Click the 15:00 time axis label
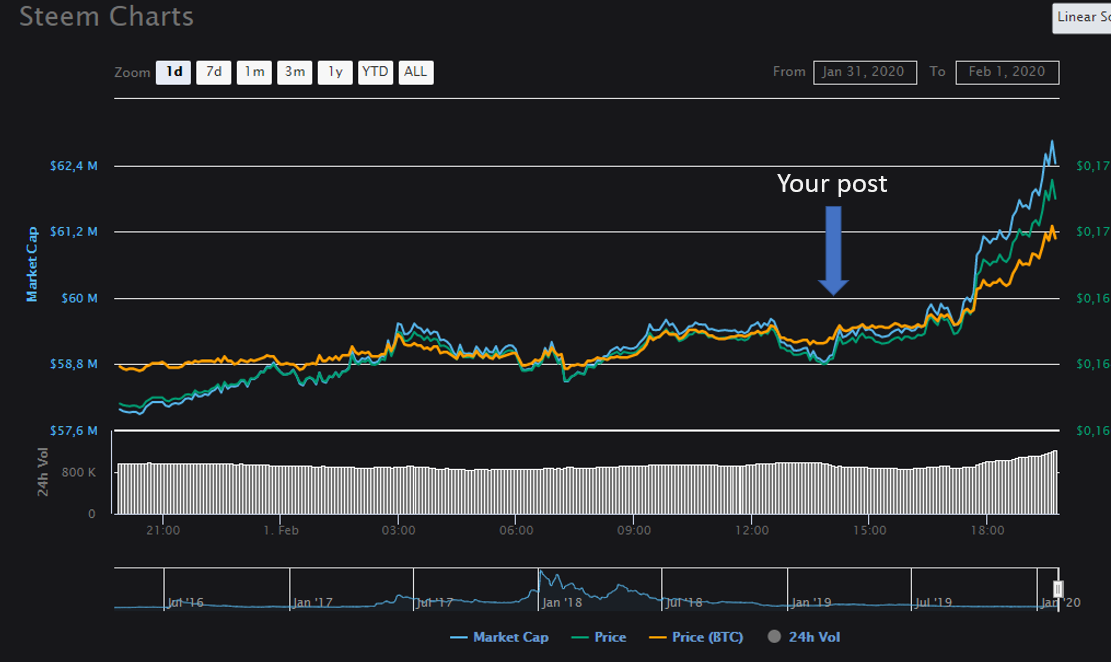Screen dimensions: 1112x662 click(869, 530)
